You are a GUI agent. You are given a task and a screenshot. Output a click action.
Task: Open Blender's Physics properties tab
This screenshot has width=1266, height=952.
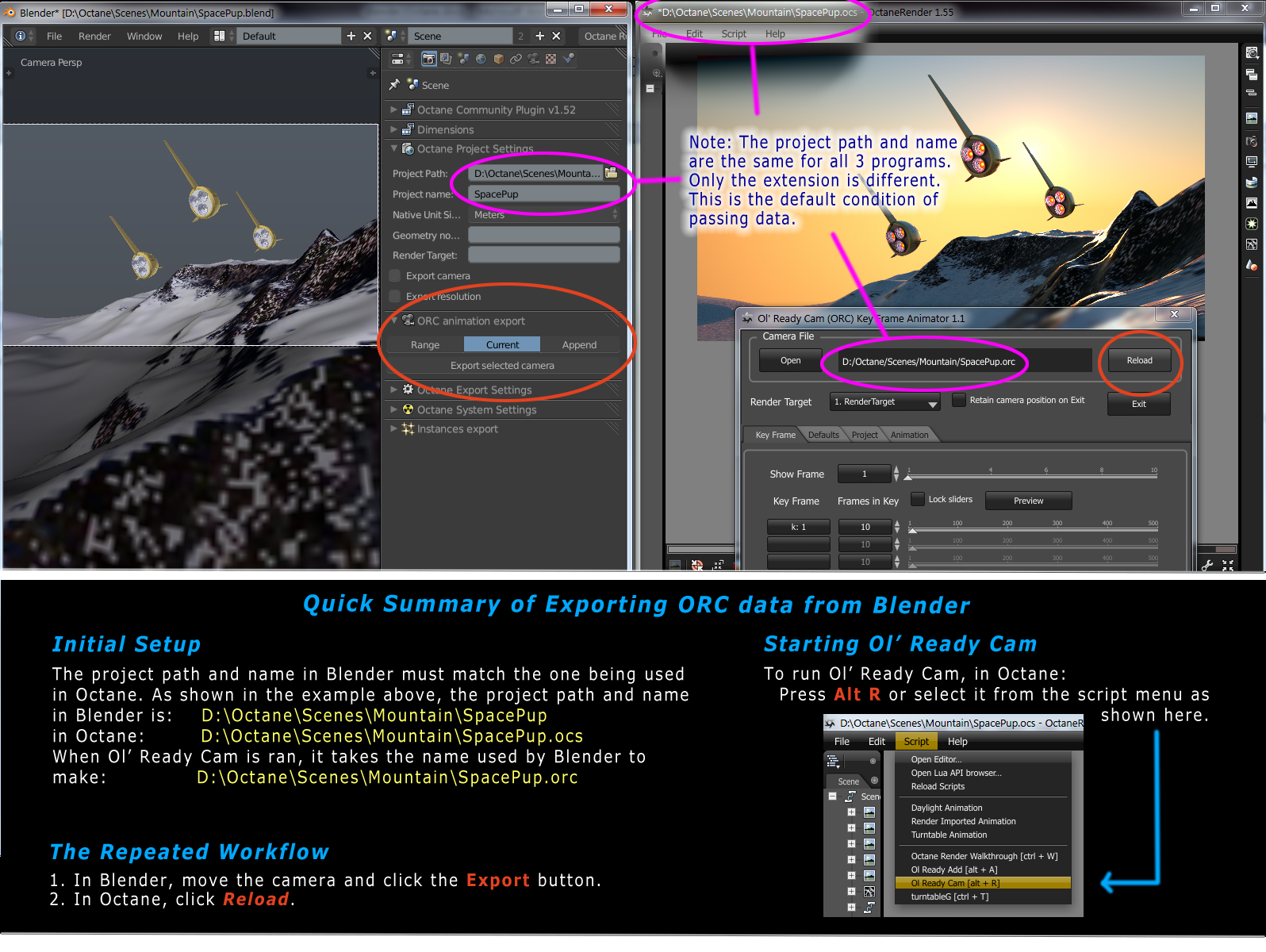tap(568, 59)
